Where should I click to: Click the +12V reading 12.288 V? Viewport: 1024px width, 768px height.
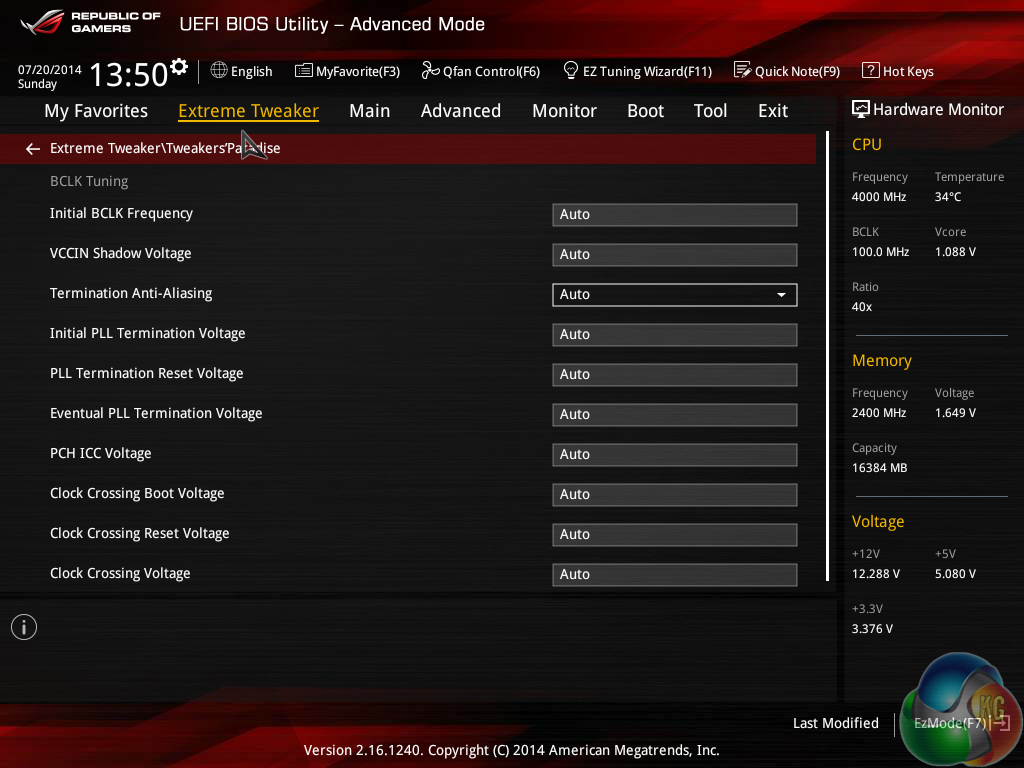[x=875, y=573]
